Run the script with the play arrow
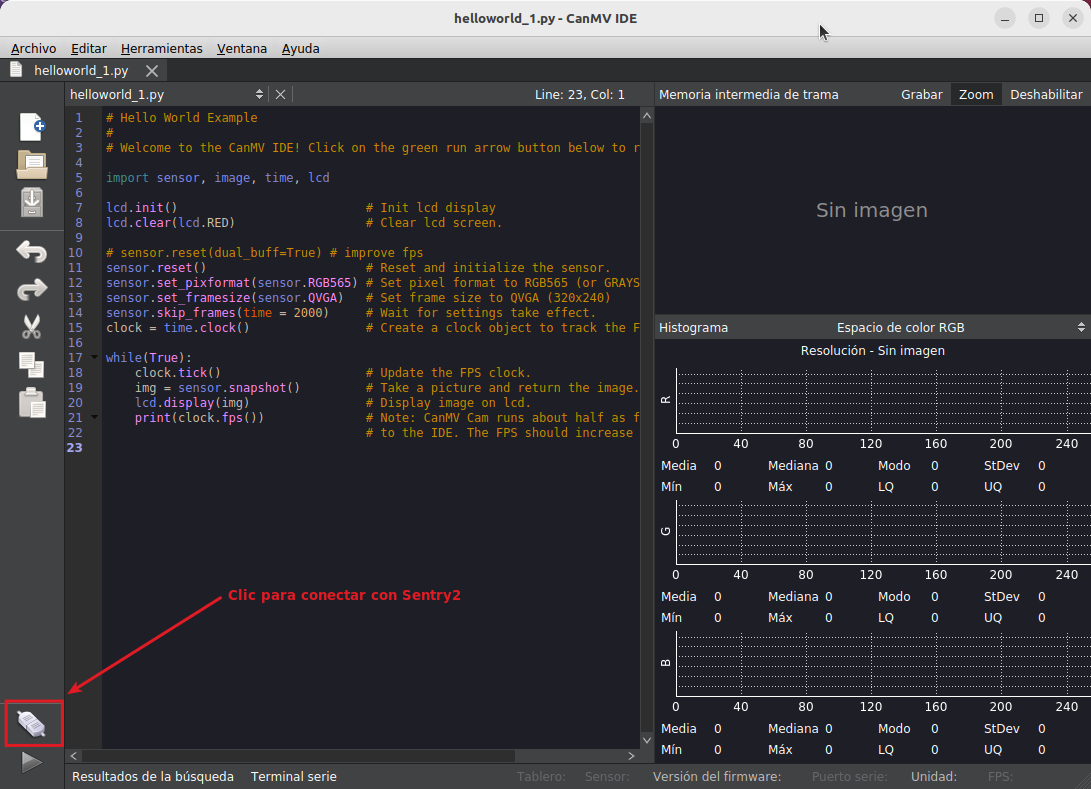Image resolution: width=1091 pixels, height=789 pixels. coord(32,762)
